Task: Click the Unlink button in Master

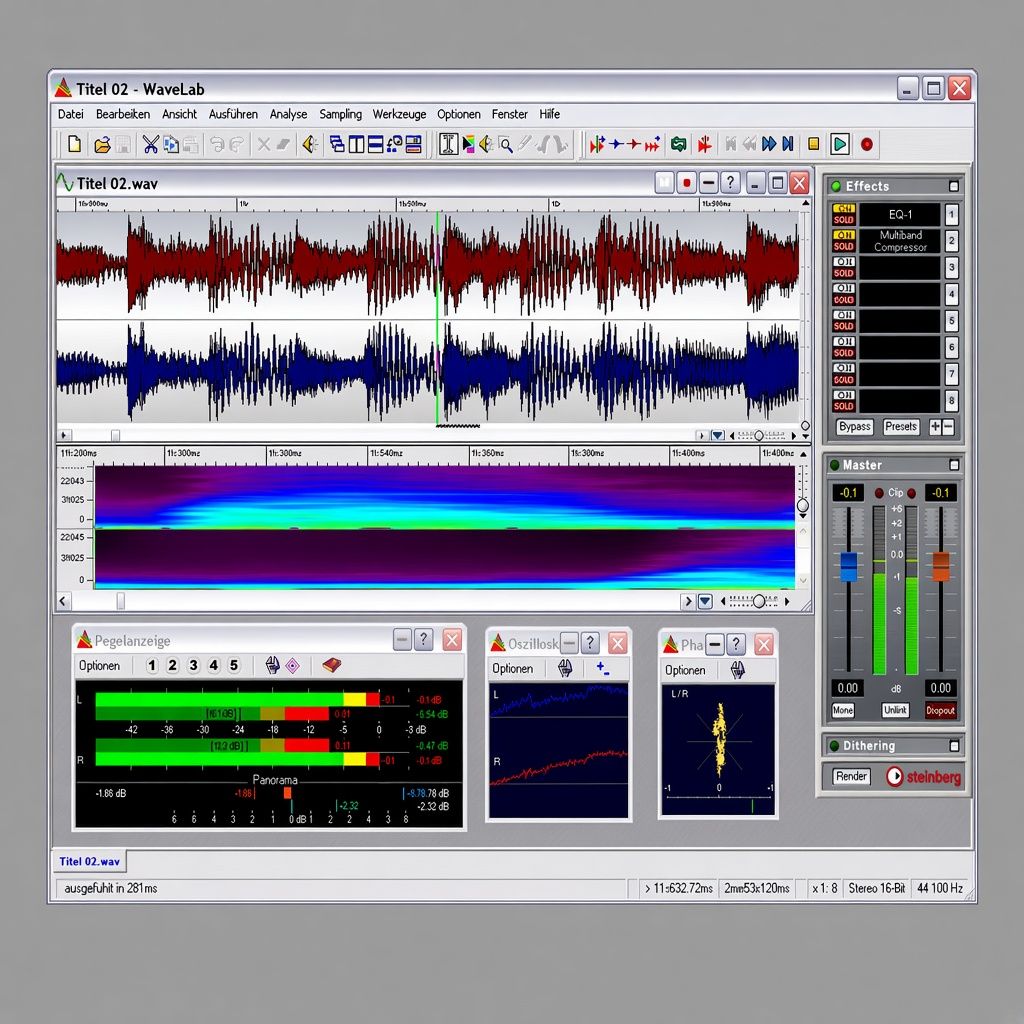Action: [x=895, y=711]
